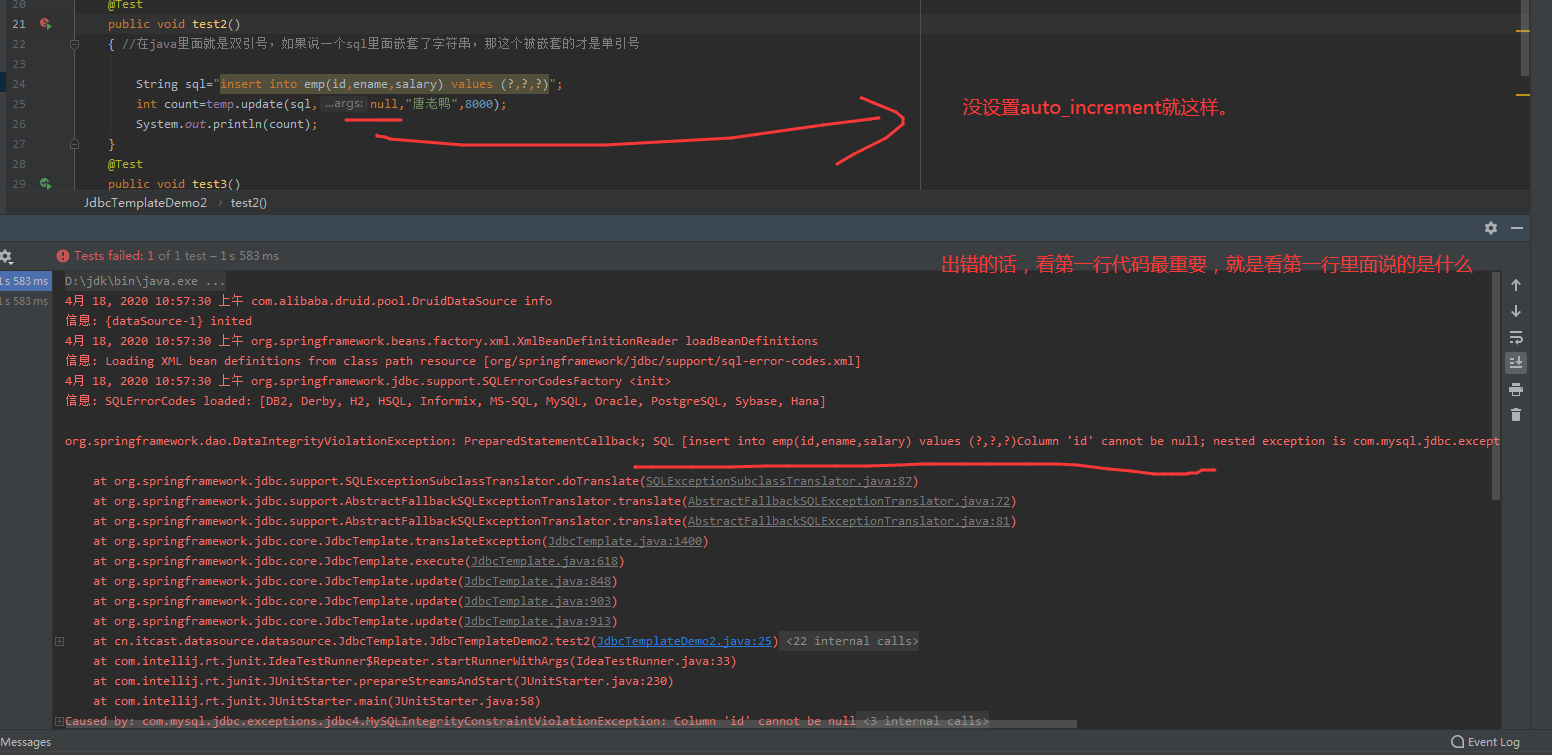Image resolution: width=1552 pixels, height=755 pixels.
Task: Click the 'Caused by: com.mysql.jdbc.exceptions' line
Action: coord(460,721)
